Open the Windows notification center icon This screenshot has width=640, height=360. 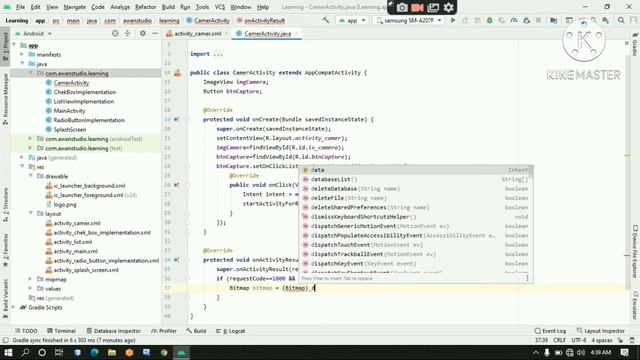tap(624, 352)
